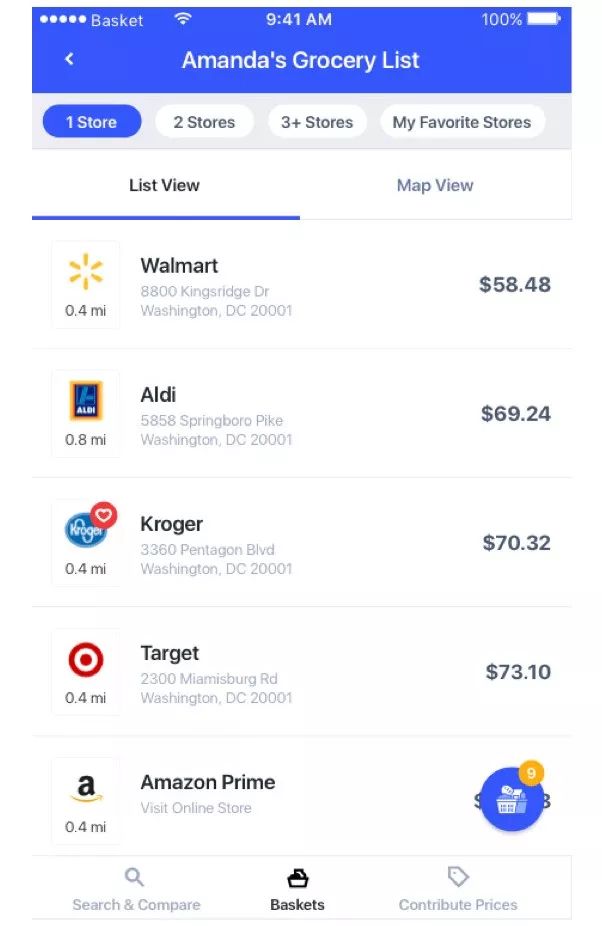Tap the Amazon Prime logo
602x926 pixels.
coord(86,790)
